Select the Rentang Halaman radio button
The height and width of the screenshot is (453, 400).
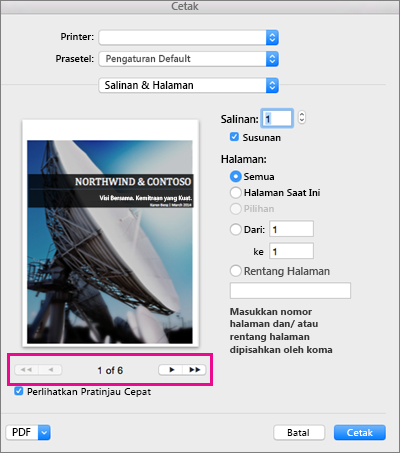pos(235,271)
